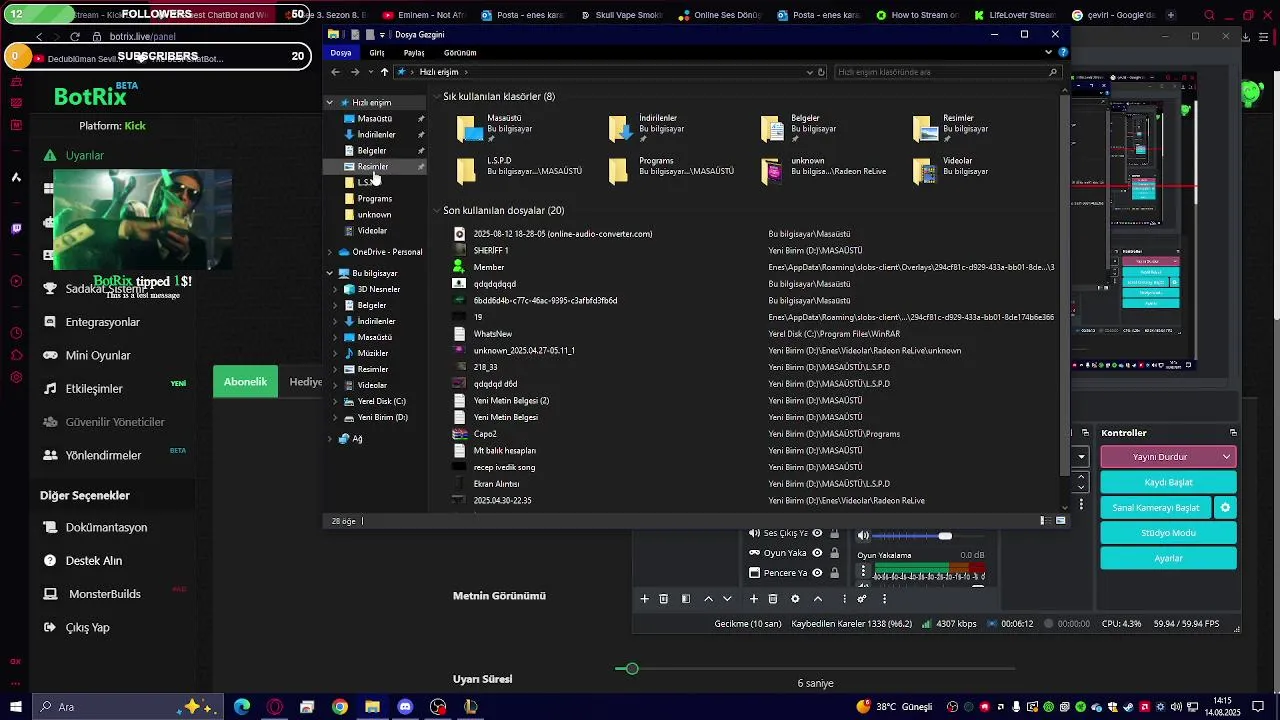This screenshot has height=720, width=1280.
Task: Toggle visibility of Ses Çıkış Ya source
Action: (x=817, y=534)
